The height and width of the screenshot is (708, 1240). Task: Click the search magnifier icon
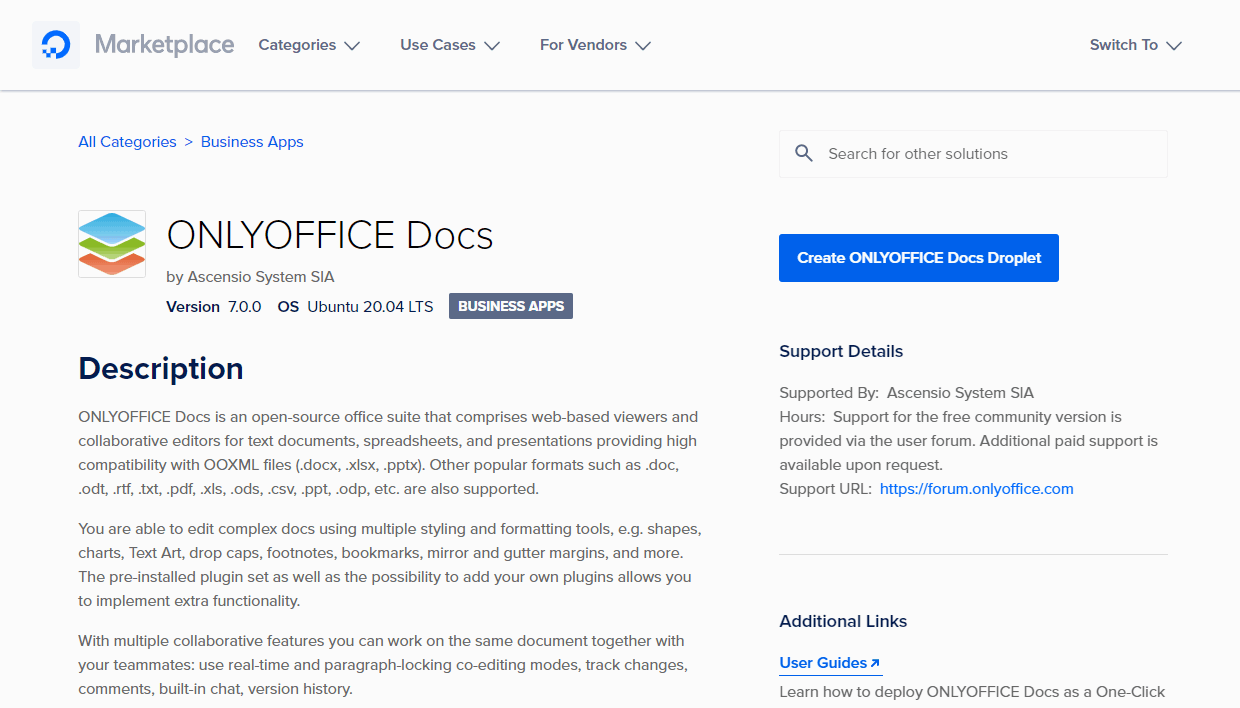805,153
